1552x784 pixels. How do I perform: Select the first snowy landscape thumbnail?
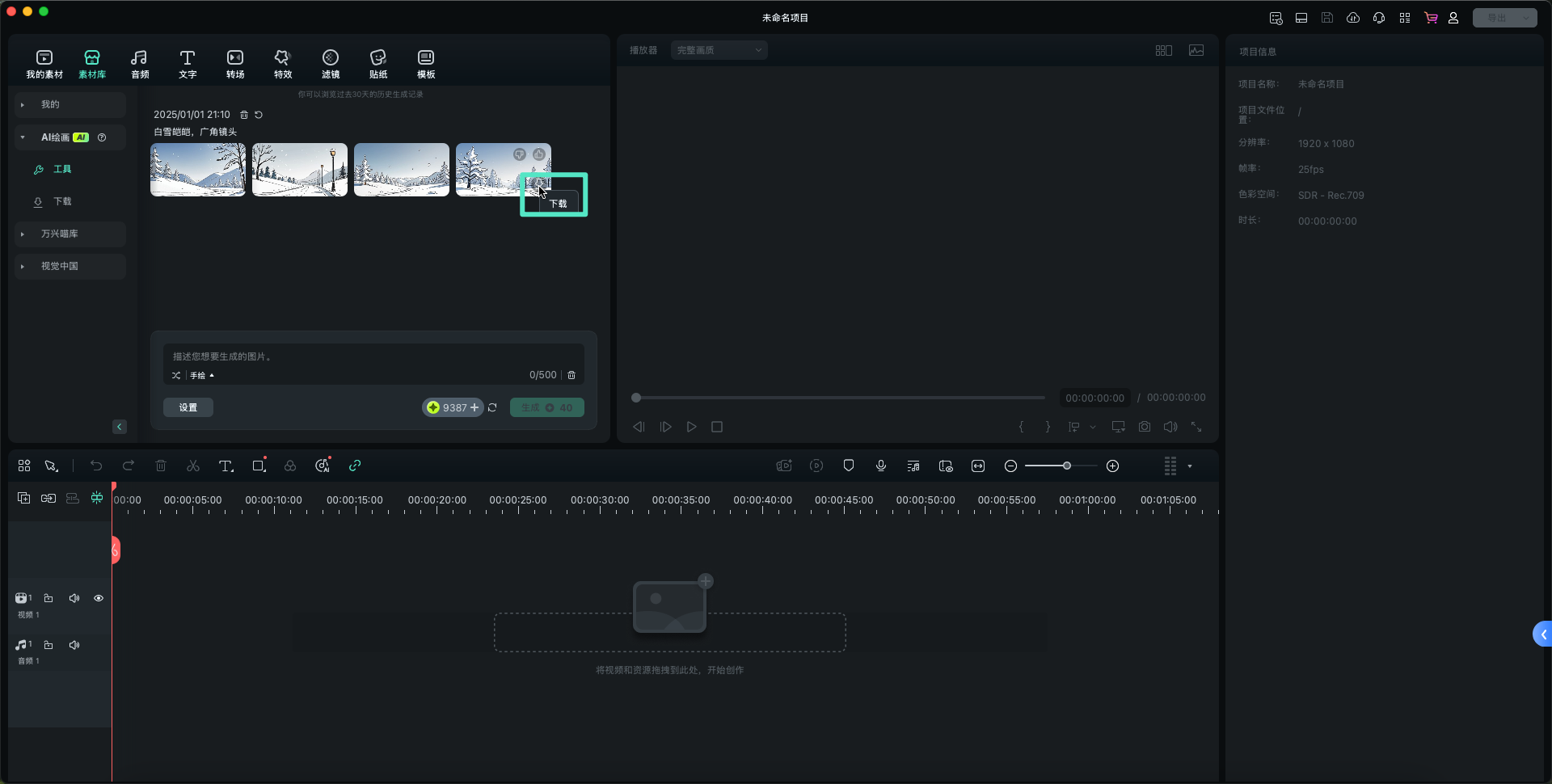pos(198,170)
